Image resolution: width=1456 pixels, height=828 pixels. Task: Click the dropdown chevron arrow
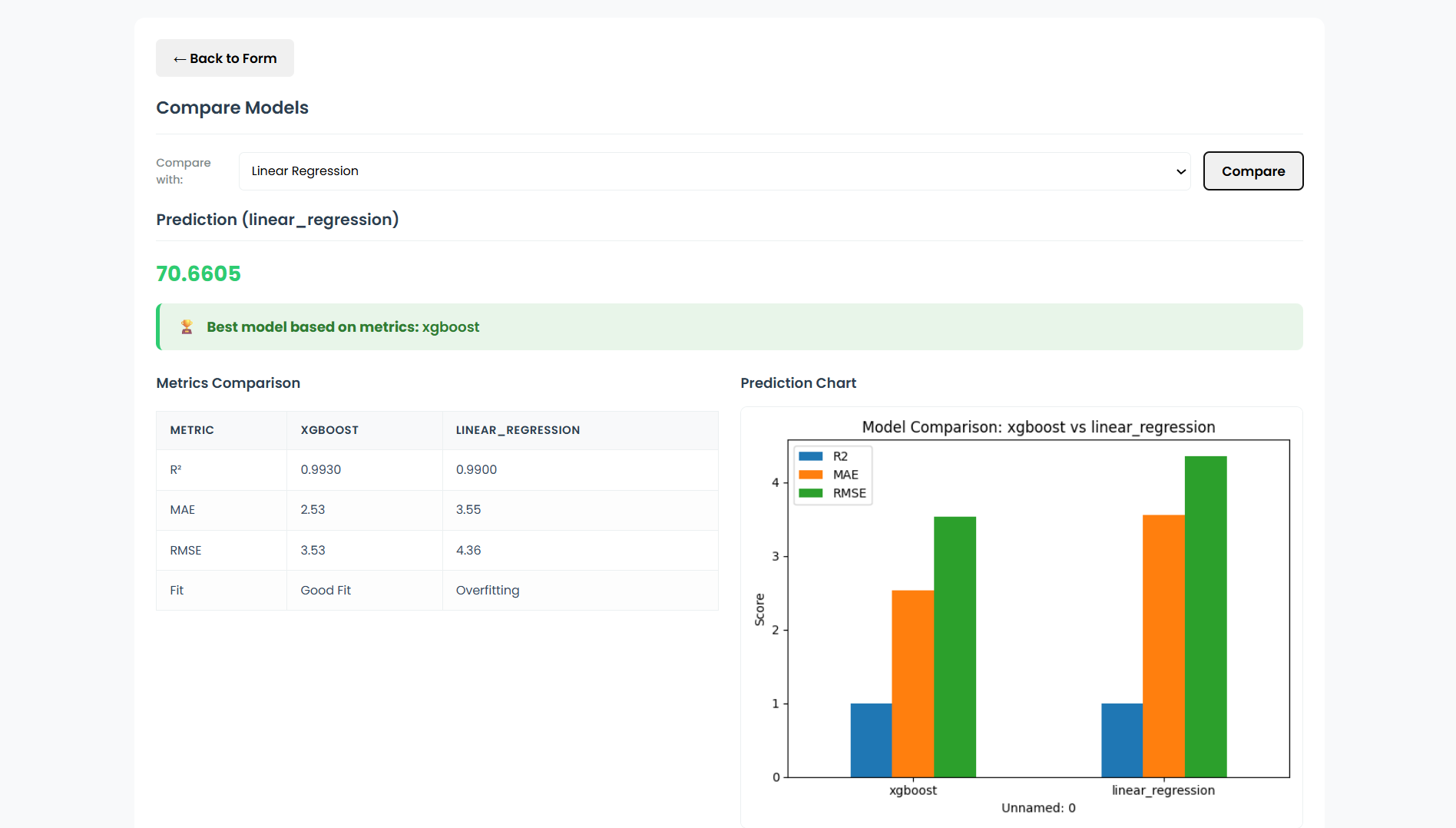click(x=1180, y=171)
